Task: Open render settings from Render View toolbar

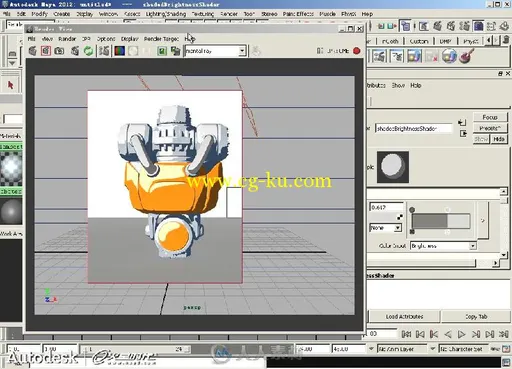Action: [104, 51]
